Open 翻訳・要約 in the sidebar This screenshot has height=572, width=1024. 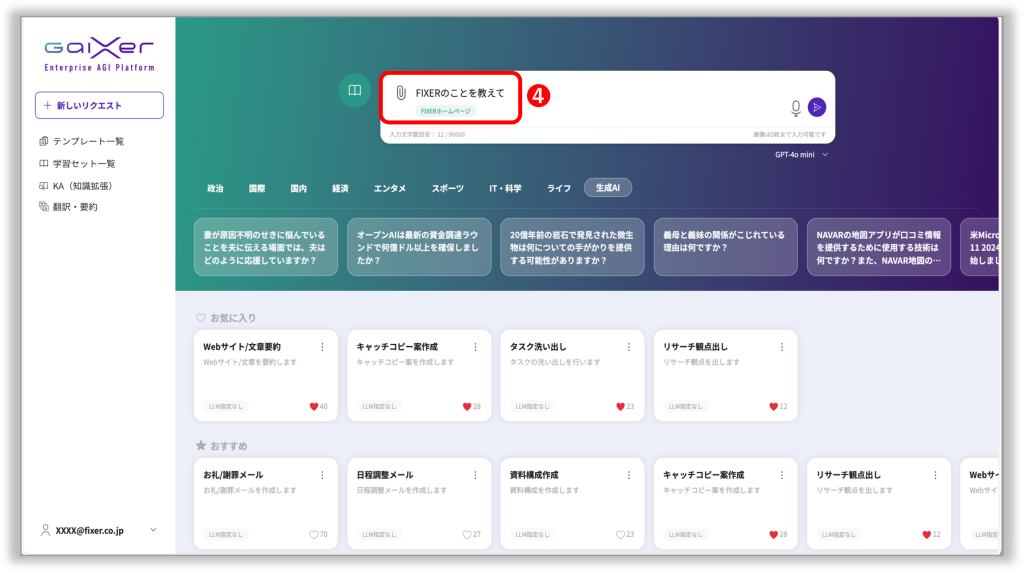(75, 207)
